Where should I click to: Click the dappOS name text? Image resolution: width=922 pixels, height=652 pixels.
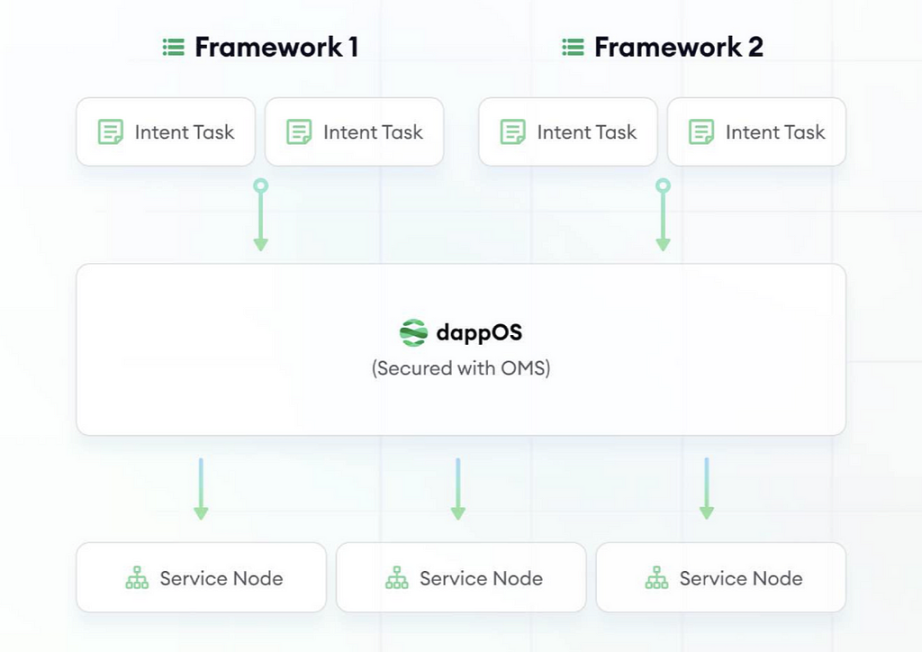479,333
